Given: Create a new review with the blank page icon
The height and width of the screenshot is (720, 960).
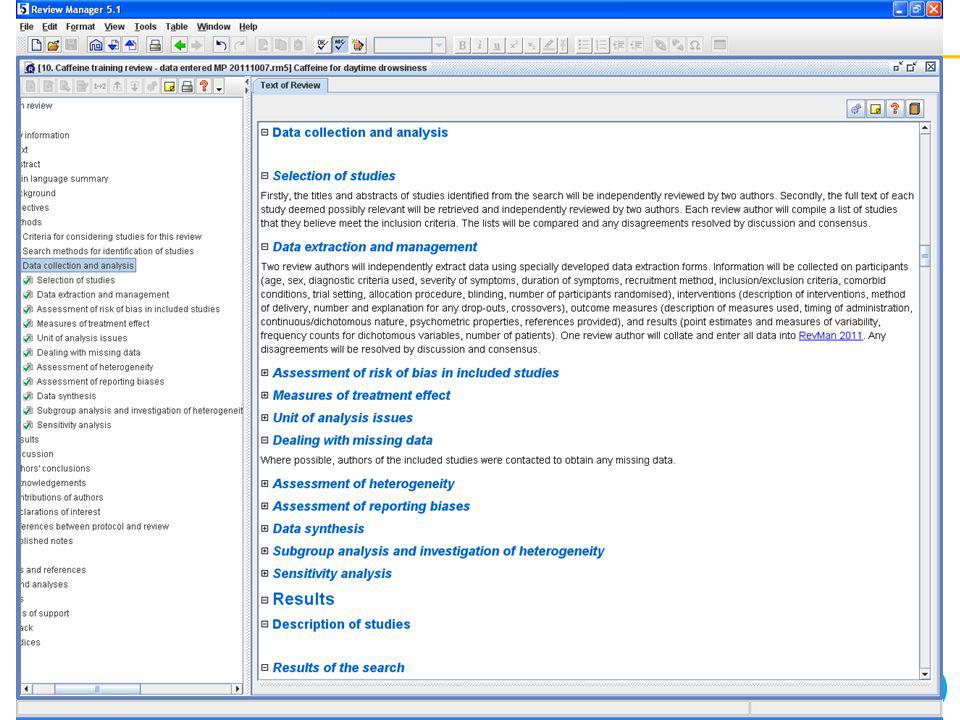Looking at the screenshot, I should [x=36, y=45].
